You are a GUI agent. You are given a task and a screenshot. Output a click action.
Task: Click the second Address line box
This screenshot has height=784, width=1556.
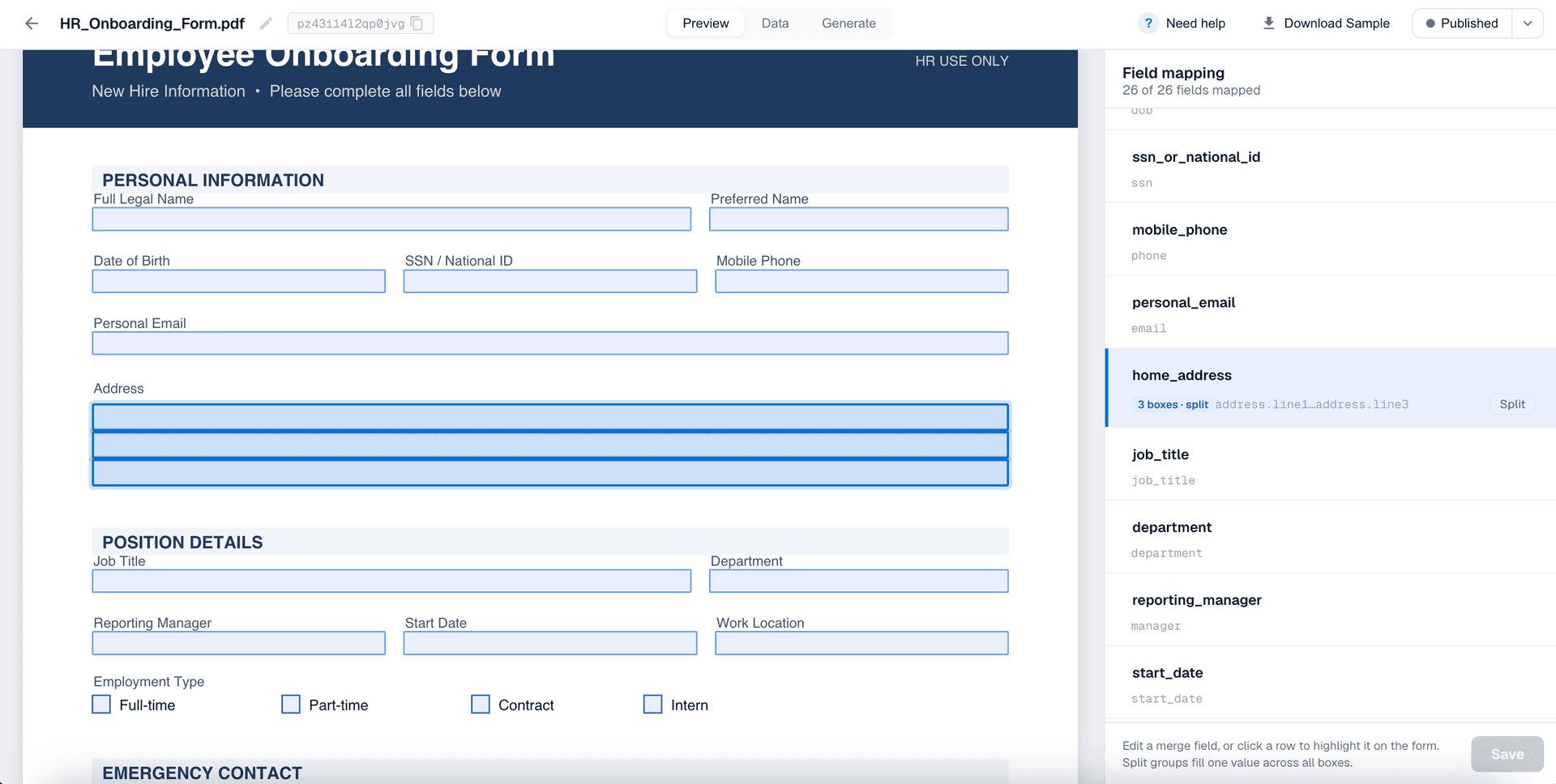tap(550, 445)
